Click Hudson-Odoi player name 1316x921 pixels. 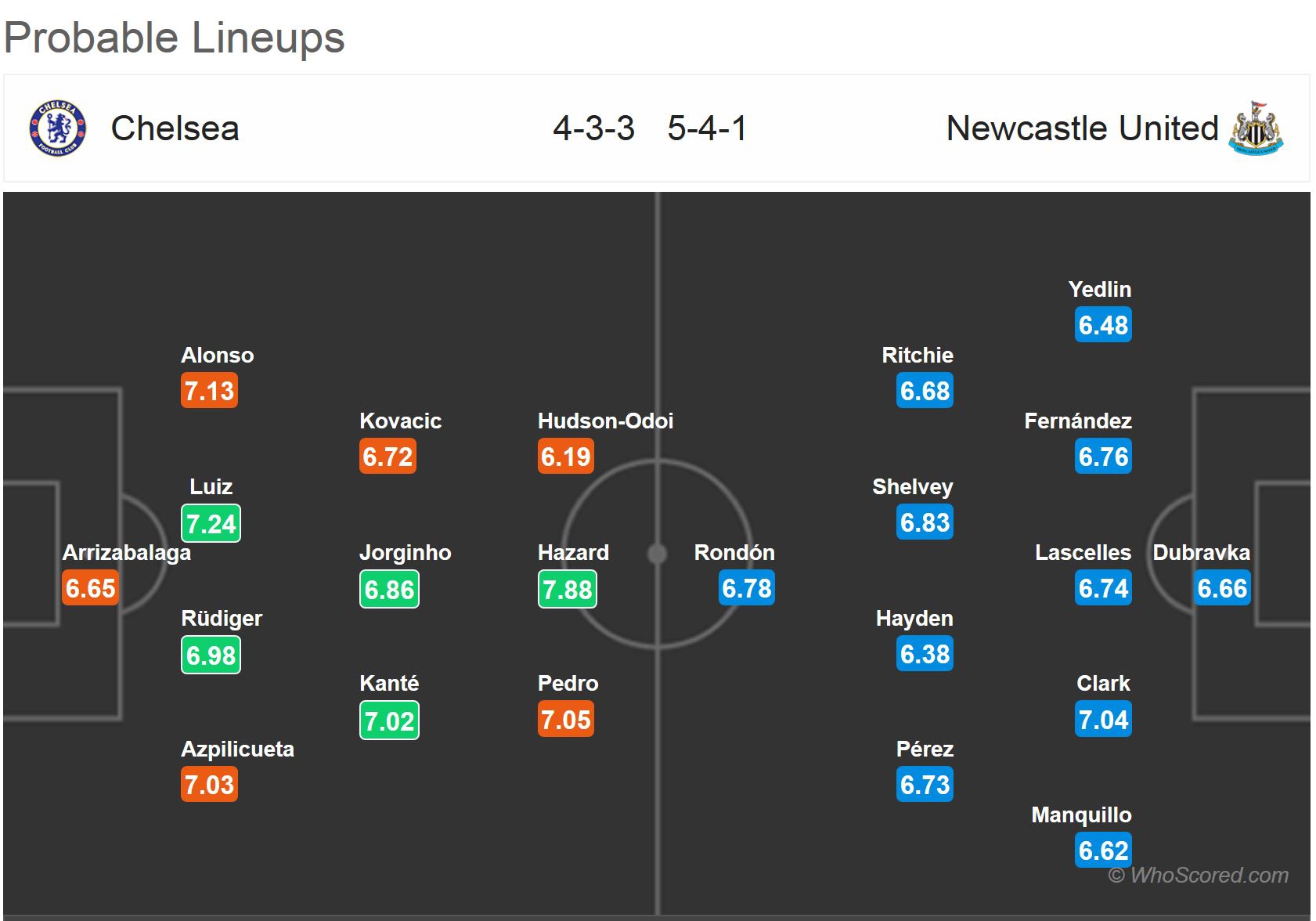coord(605,421)
